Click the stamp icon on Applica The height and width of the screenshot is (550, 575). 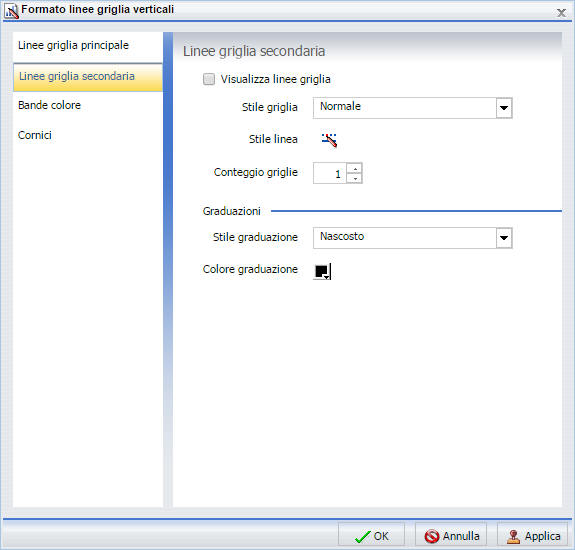(x=513, y=537)
